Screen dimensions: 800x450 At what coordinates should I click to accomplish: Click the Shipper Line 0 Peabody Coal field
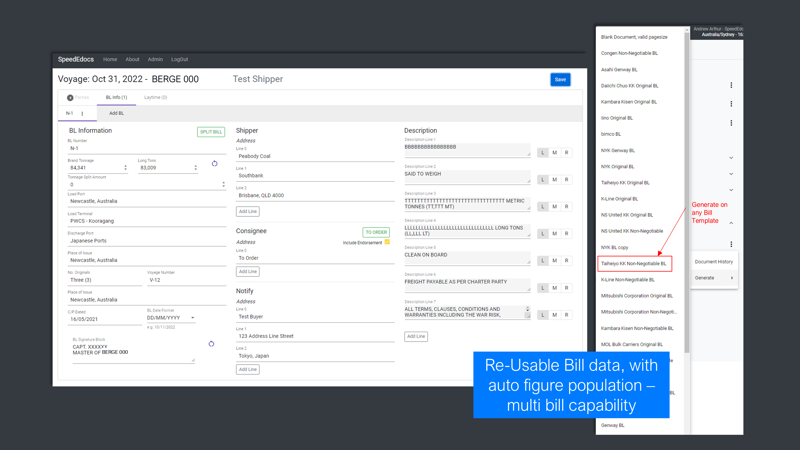315,156
